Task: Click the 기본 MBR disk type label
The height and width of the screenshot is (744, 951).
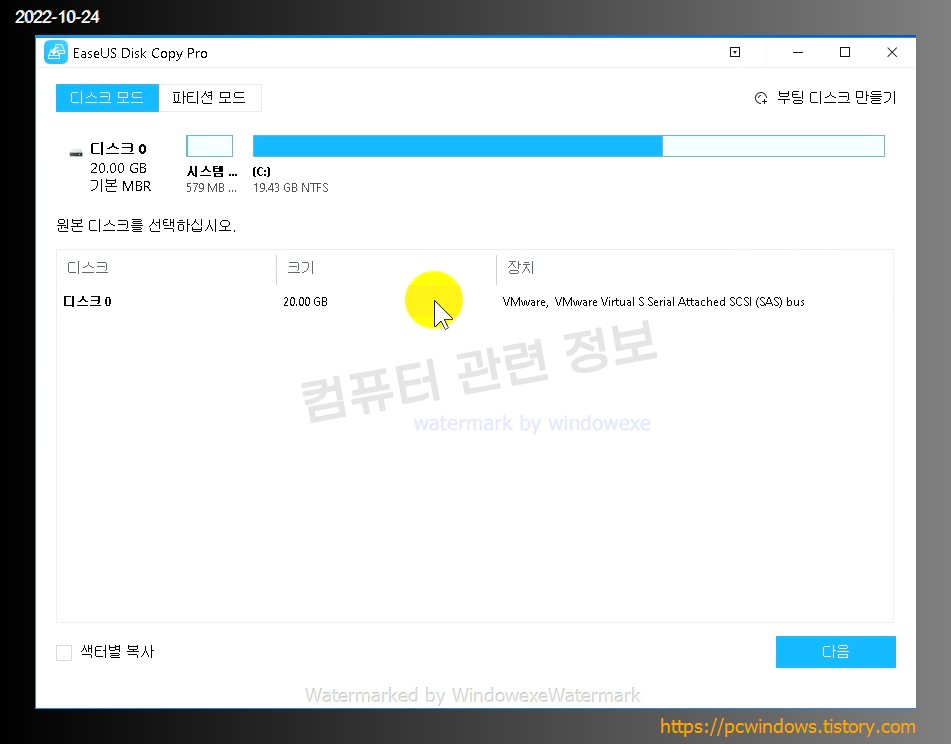Action: [120, 186]
